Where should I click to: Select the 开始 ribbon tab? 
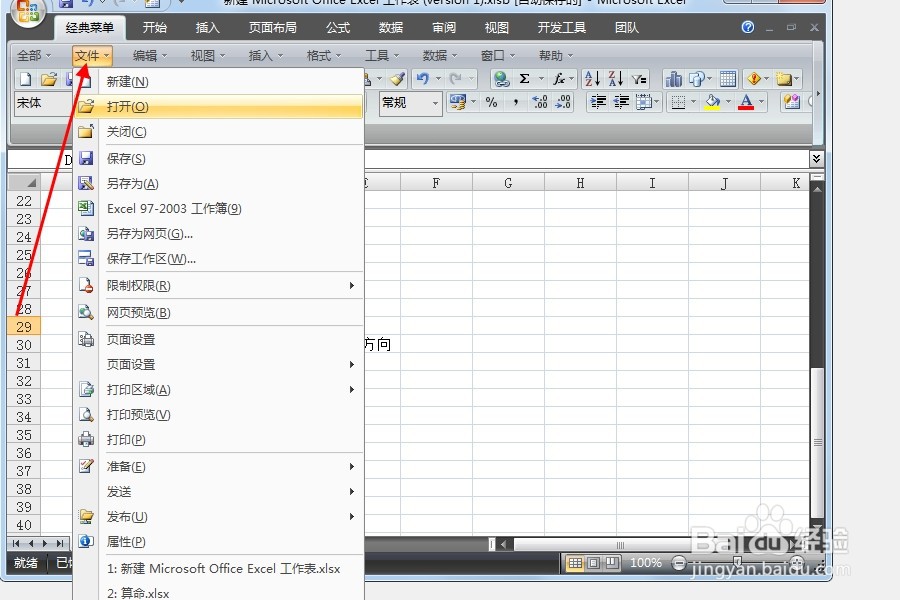pos(154,28)
